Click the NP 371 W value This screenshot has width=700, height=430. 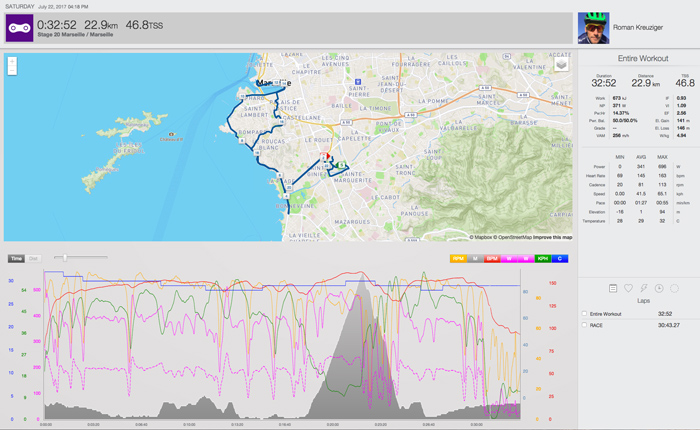tap(619, 106)
